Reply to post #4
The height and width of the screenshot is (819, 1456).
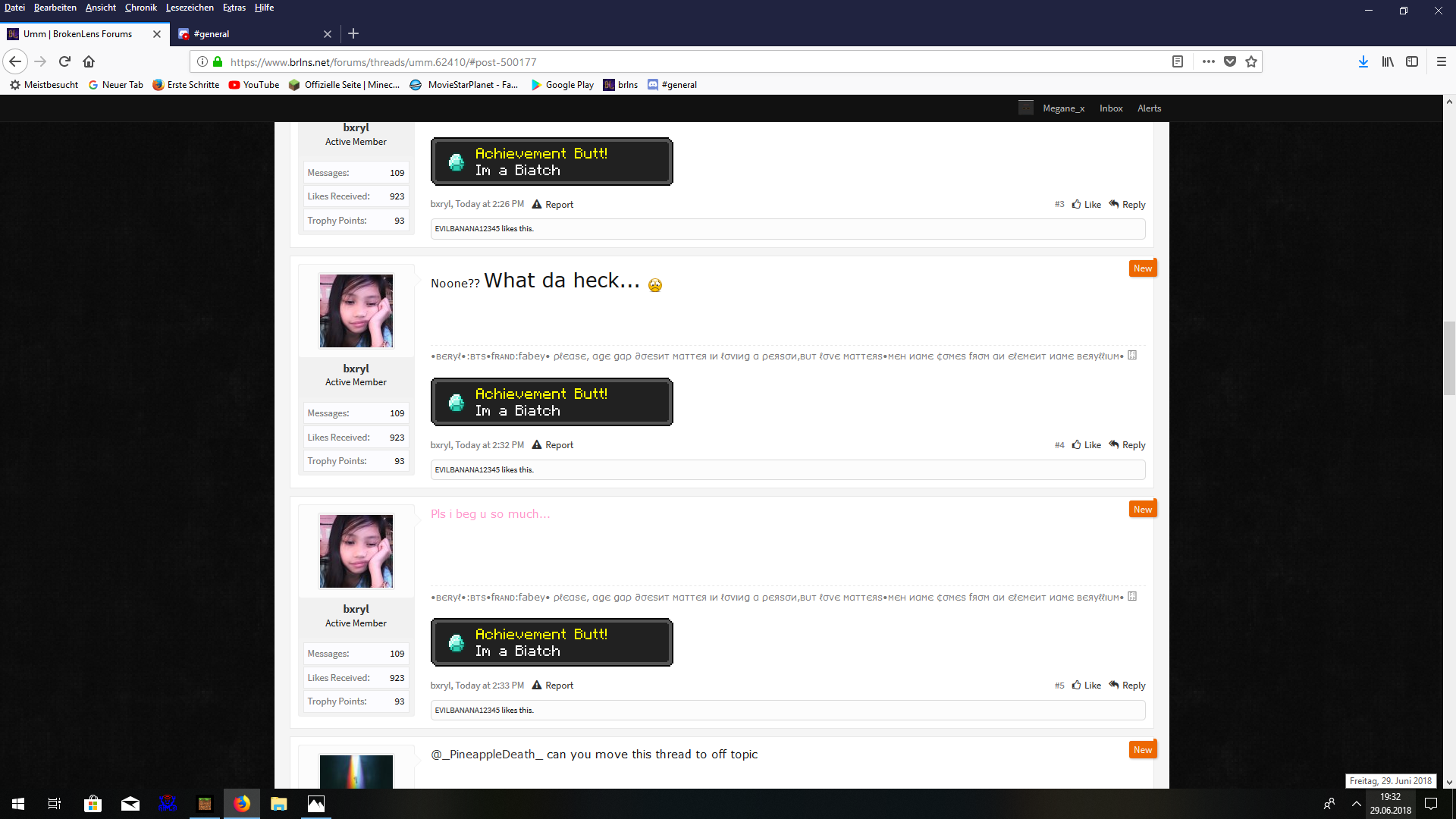[x=1127, y=445]
